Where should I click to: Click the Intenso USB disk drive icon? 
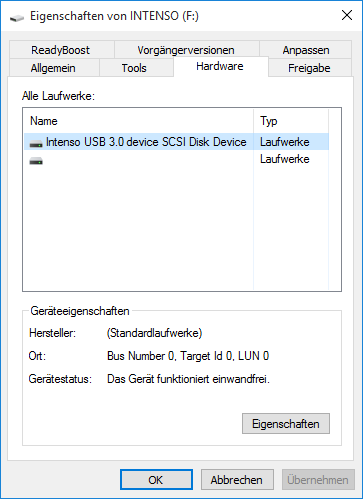click(x=36, y=143)
